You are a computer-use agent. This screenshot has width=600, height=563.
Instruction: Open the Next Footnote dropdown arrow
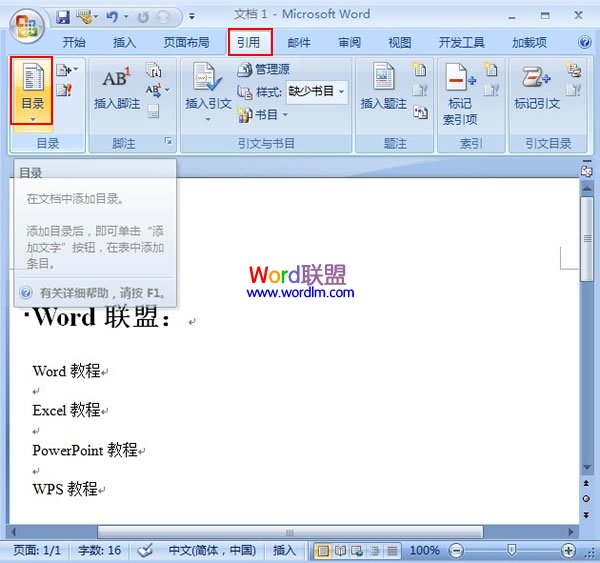[x=167, y=90]
